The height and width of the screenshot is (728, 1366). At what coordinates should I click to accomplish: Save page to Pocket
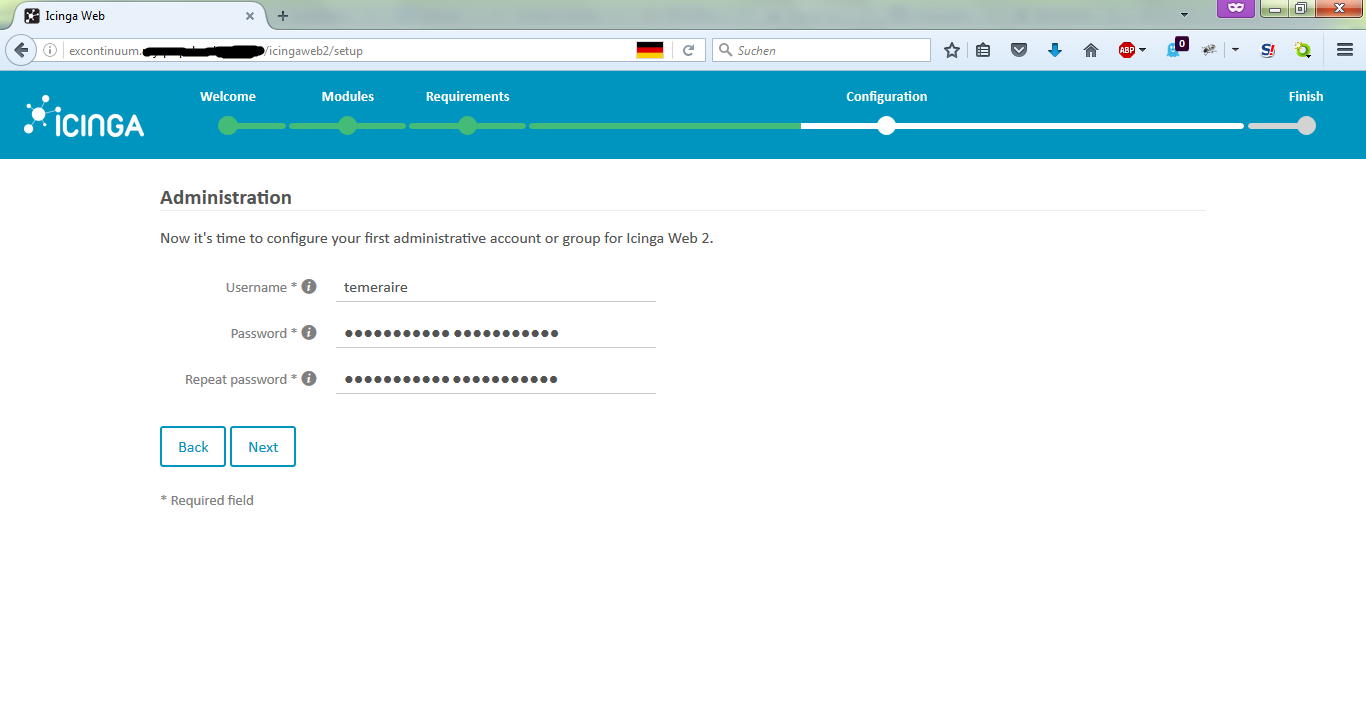(x=1019, y=50)
